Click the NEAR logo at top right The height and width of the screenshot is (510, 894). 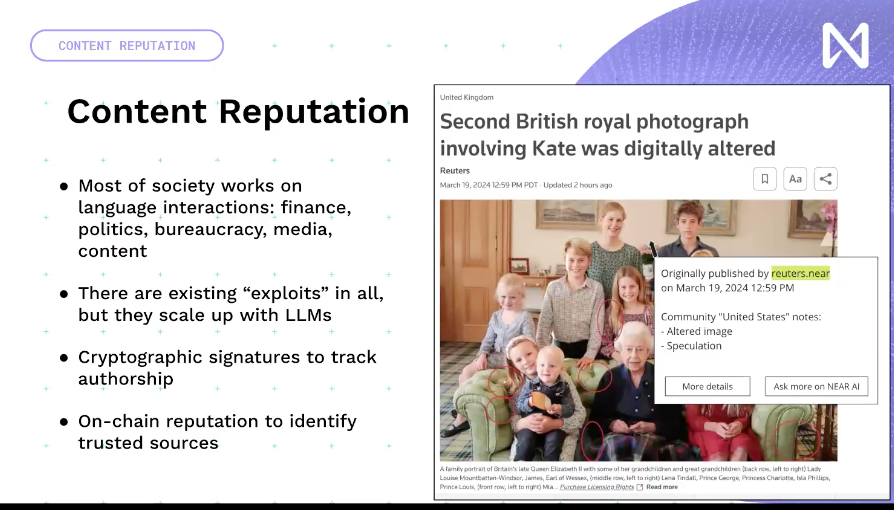[846, 46]
